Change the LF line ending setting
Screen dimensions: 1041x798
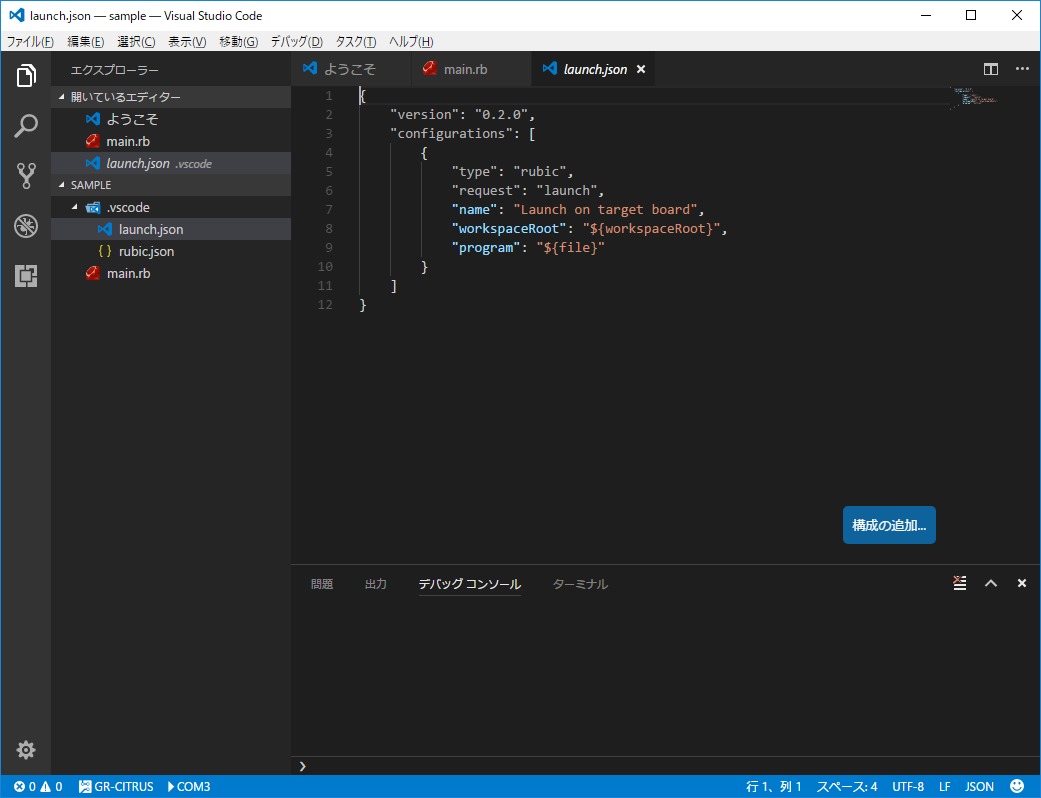(945, 787)
